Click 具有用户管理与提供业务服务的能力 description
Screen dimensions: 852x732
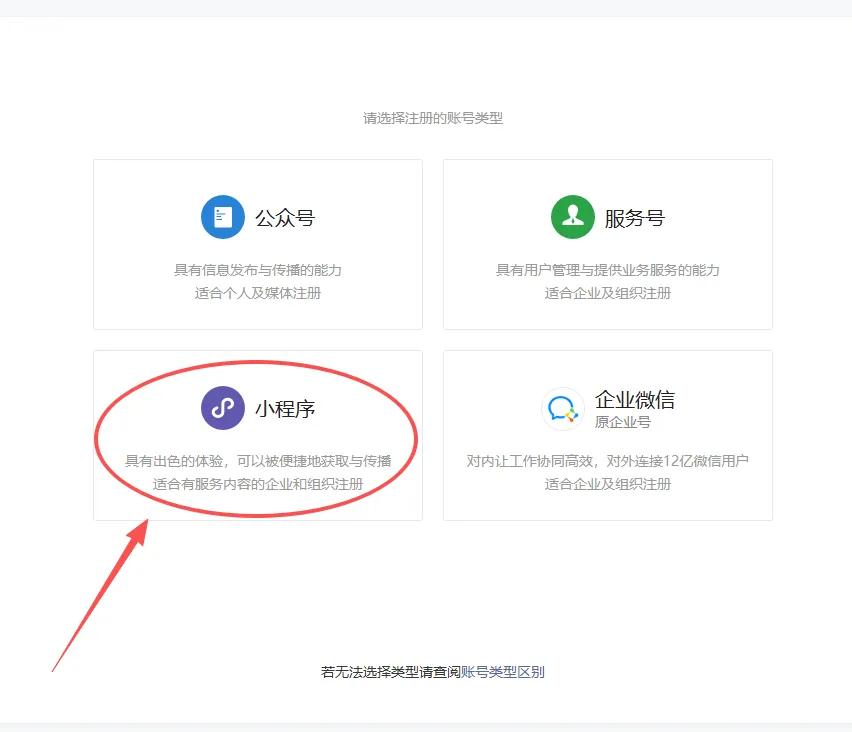(607, 270)
